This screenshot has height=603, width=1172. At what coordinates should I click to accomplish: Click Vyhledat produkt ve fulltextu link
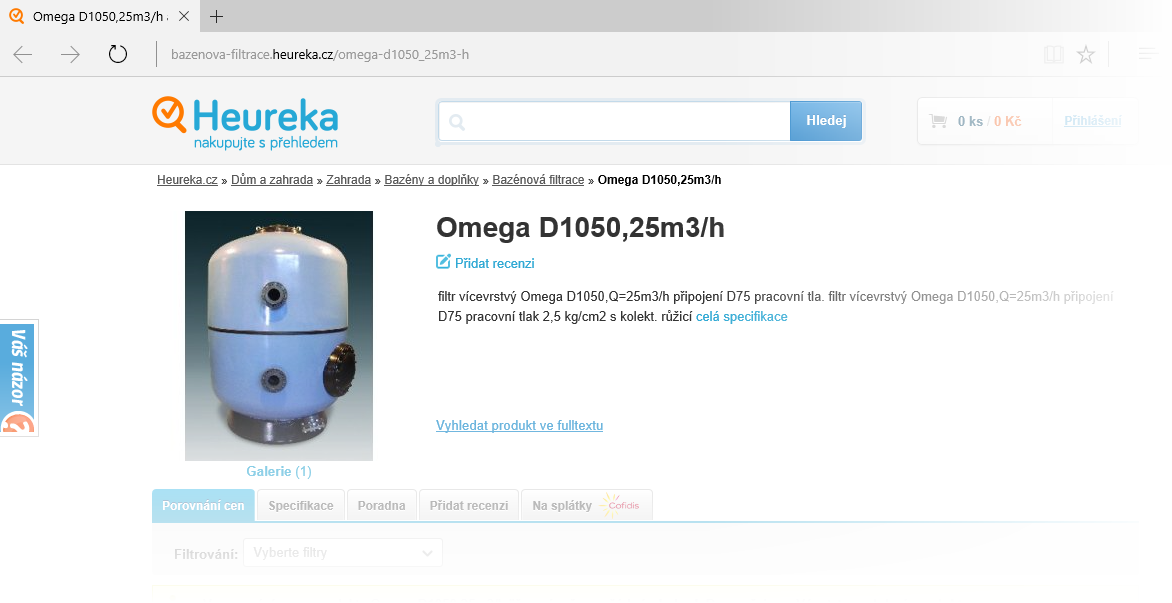tap(519, 426)
